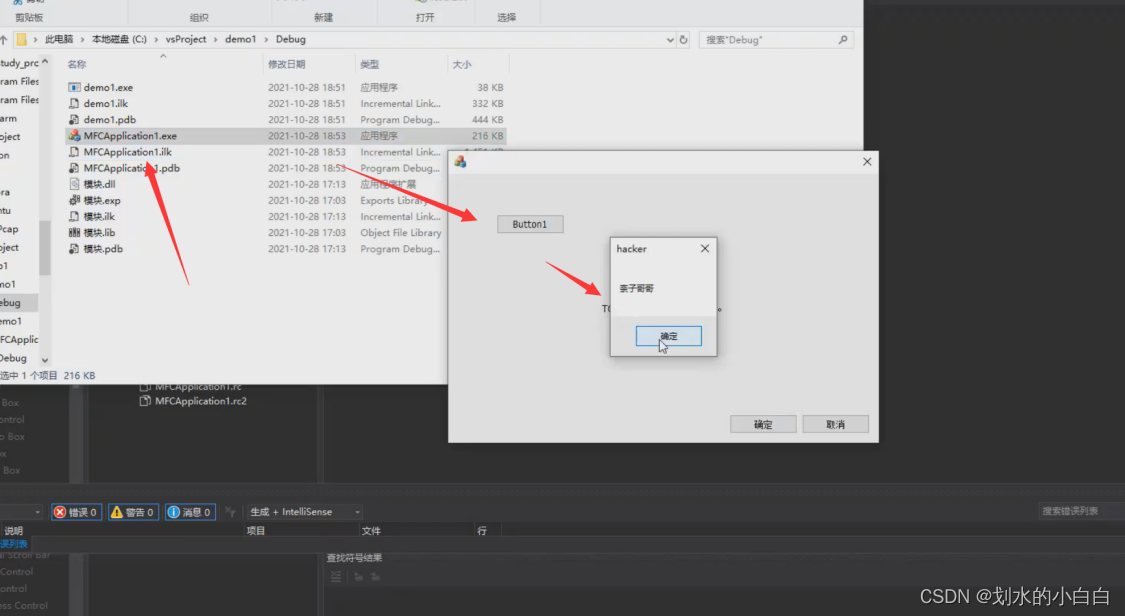Image resolution: width=1125 pixels, height=616 pixels.
Task: Expand the chevron after demo1 in the path
Action: pyautogui.click(x=266, y=39)
